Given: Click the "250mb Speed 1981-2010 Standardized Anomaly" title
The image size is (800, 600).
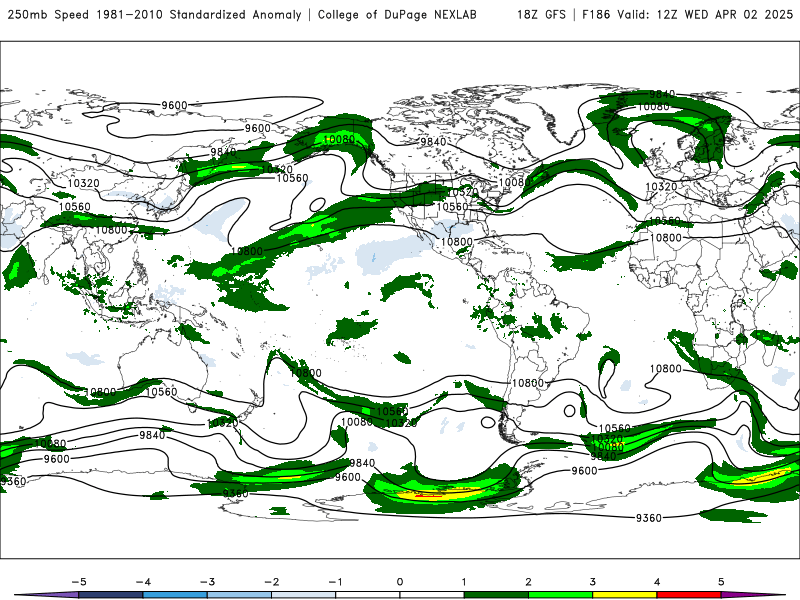Looking at the screenshot, I should [x=154, y=14].
